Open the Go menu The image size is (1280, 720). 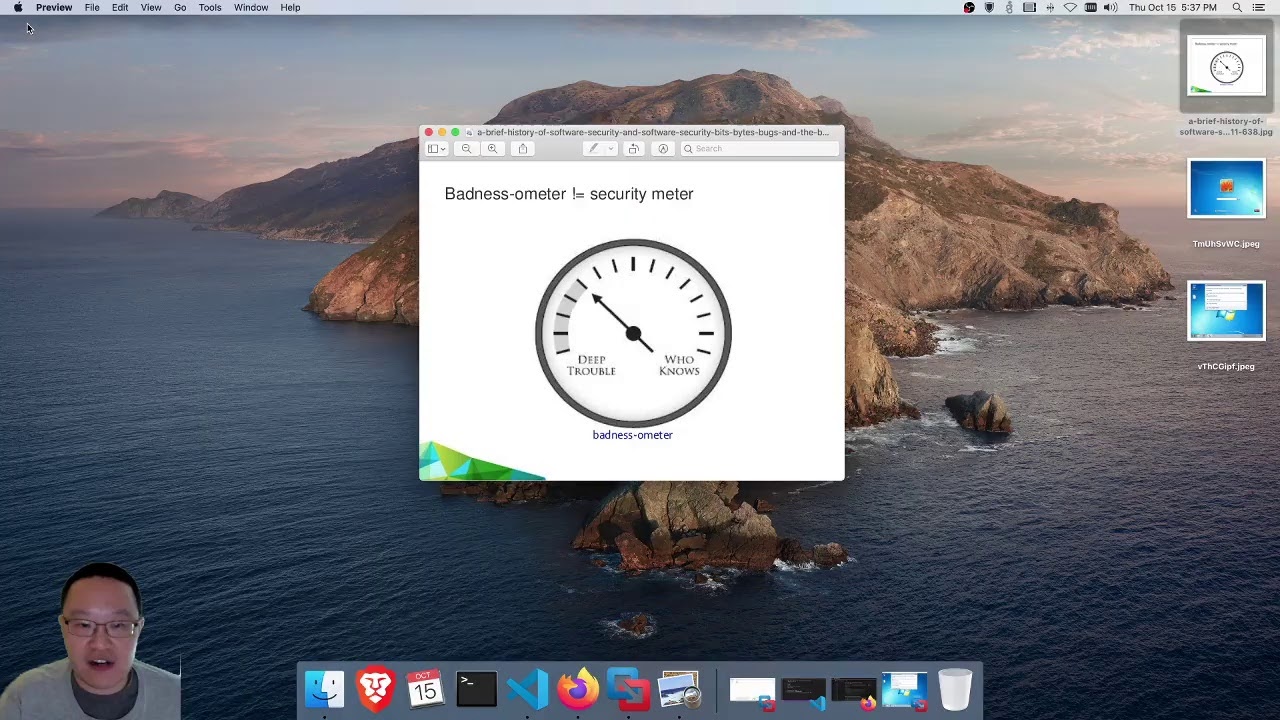point(180,7)
